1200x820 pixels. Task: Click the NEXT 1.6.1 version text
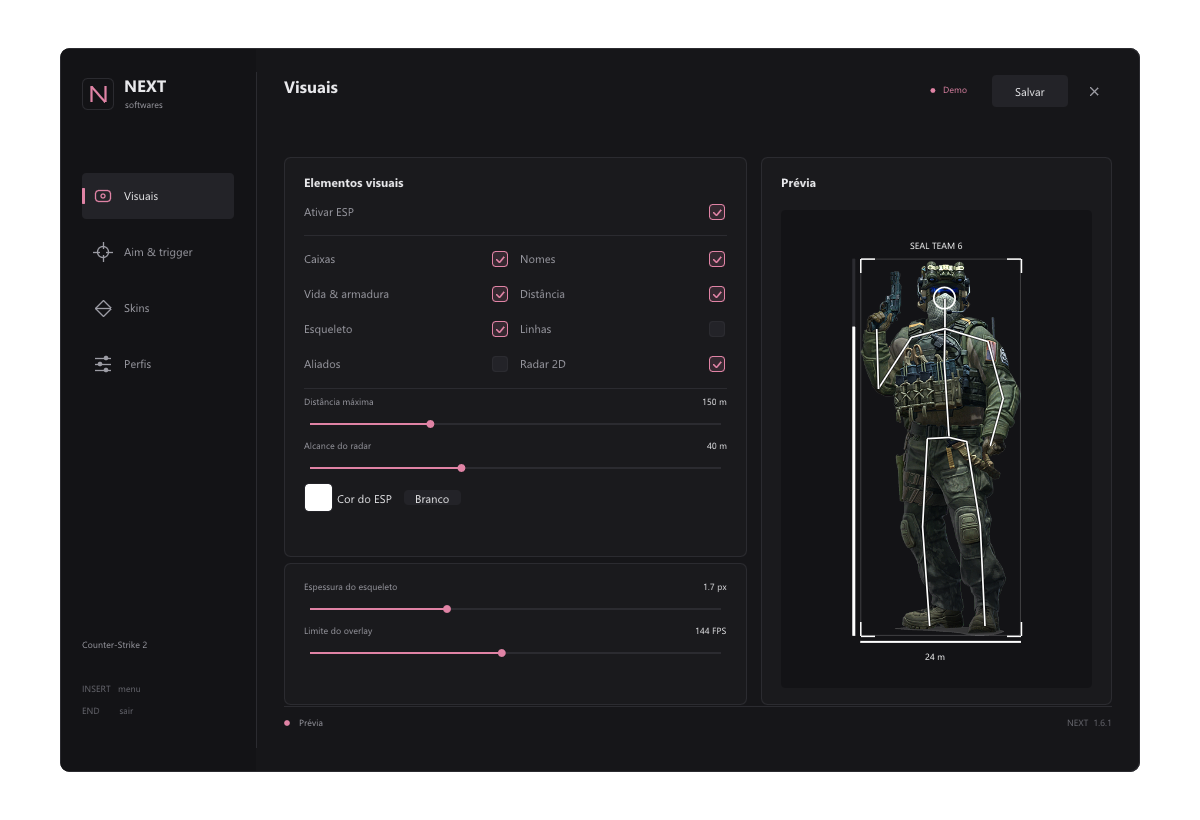[x=1089, y=723]
